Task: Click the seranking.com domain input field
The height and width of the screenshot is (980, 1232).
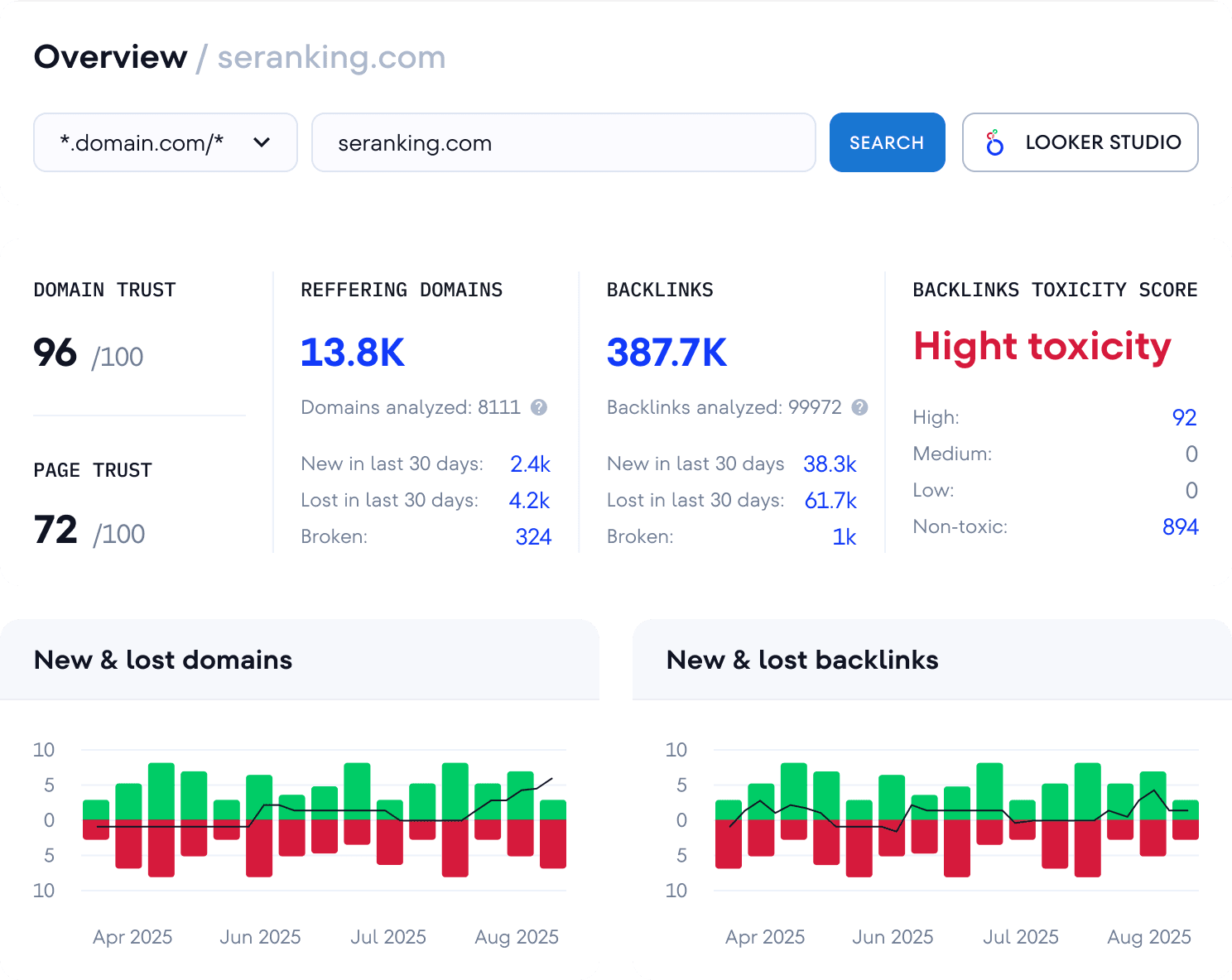Action: tap(563, 142)
